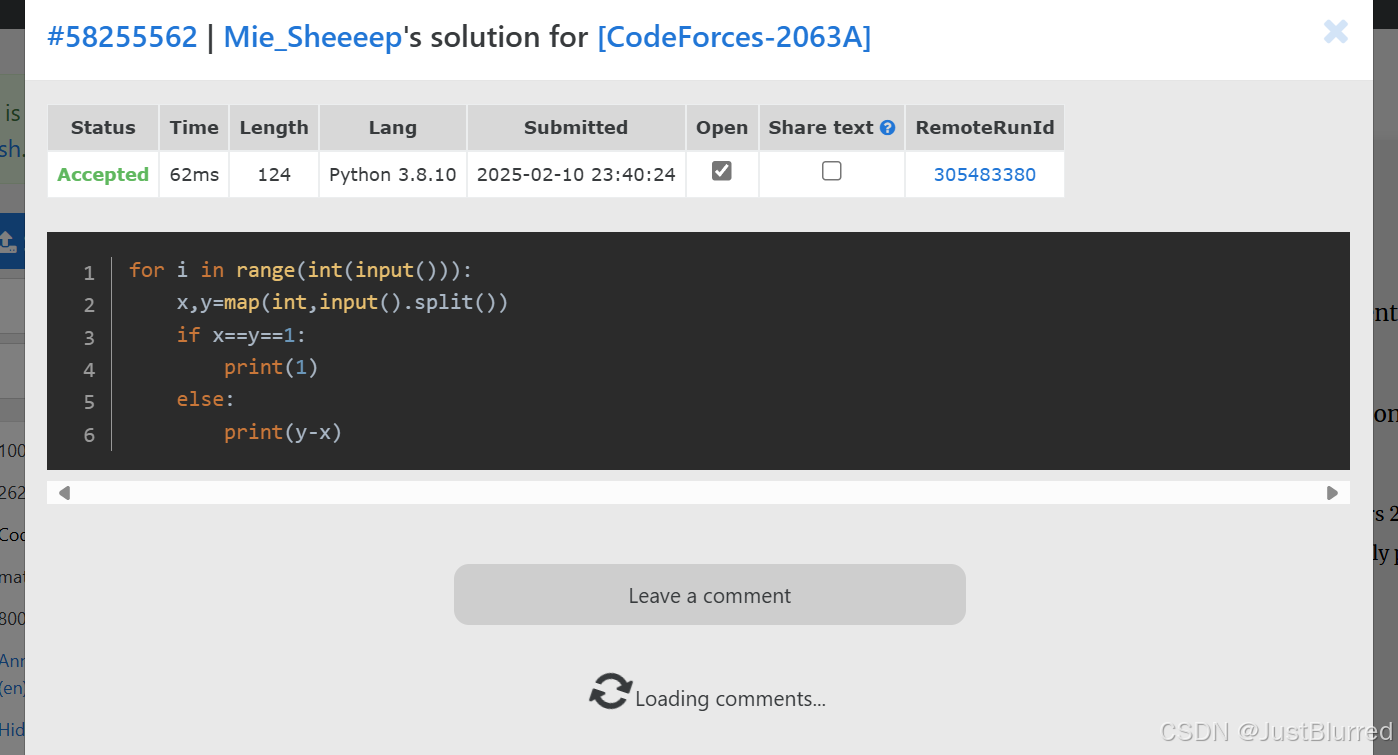Click the code scrollbar right arrow
The width and height of the screenshot is (1398, 755).
tap(1332, 492)
